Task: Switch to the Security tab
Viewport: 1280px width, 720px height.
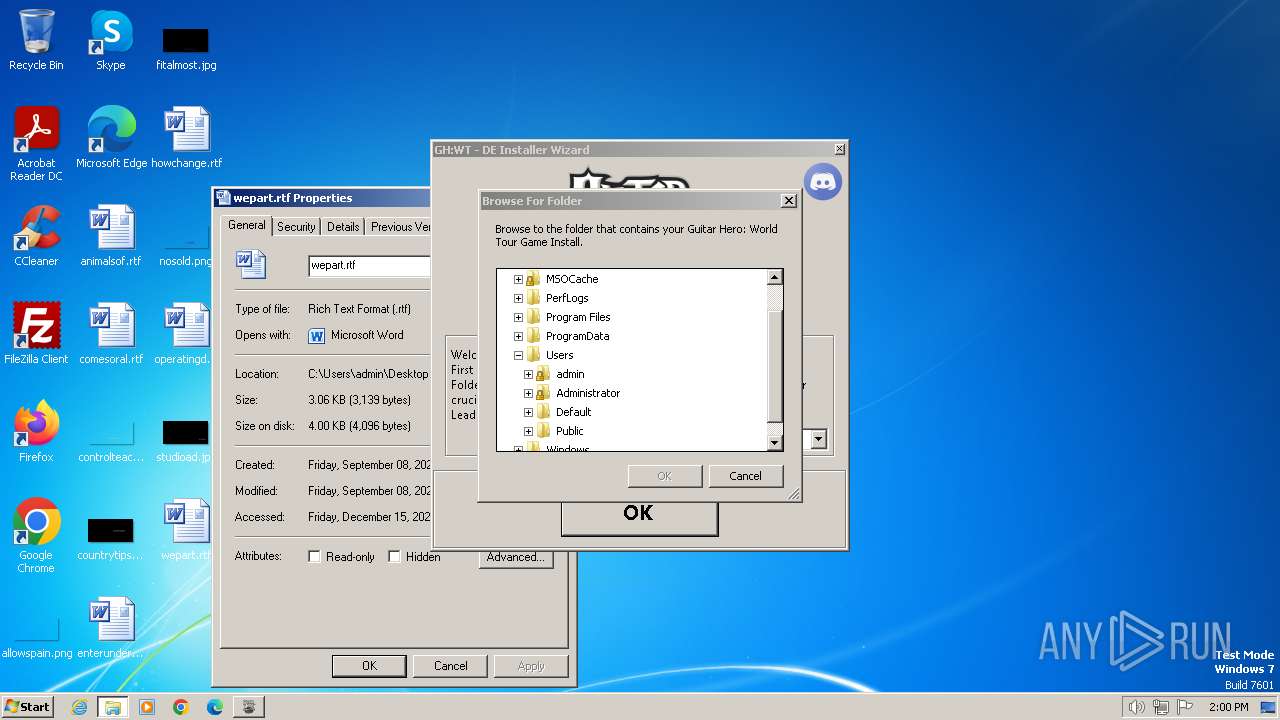Action: (296, 227)
